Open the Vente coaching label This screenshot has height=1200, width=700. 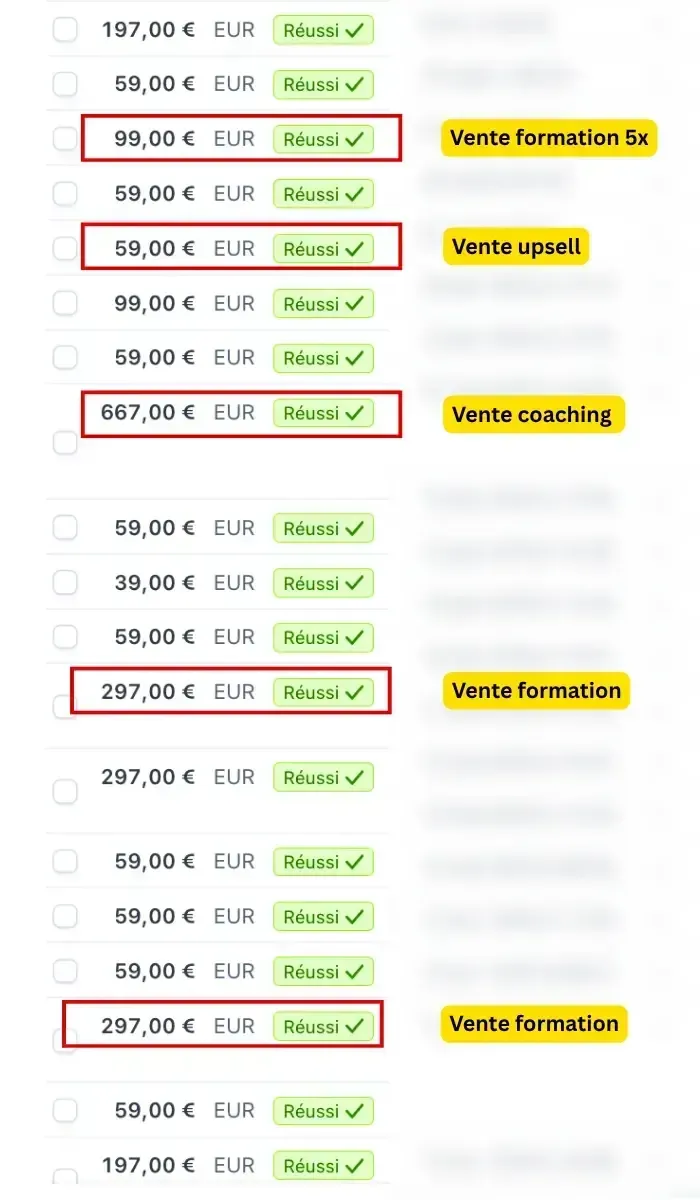pyautogui.click(x=532, y=414)
